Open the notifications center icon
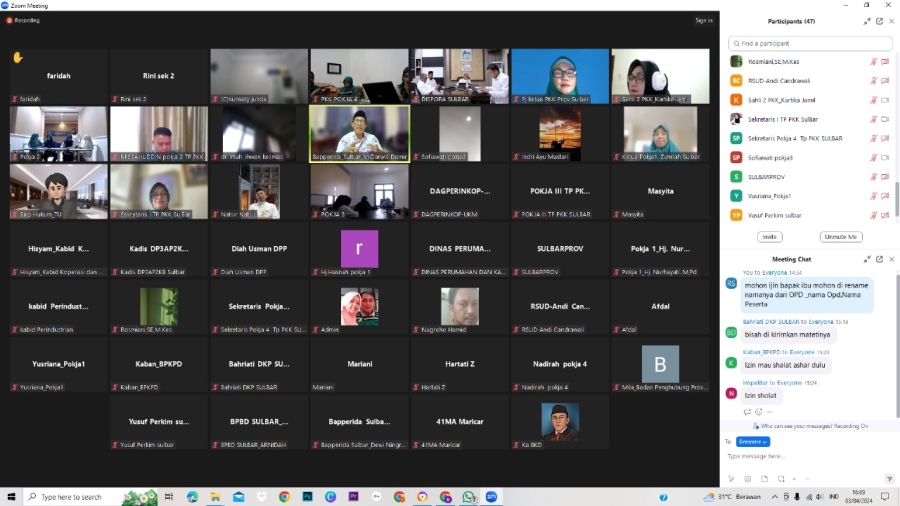Image resolution: width=900 pixels, height=506 pixels. pos(885,497)
